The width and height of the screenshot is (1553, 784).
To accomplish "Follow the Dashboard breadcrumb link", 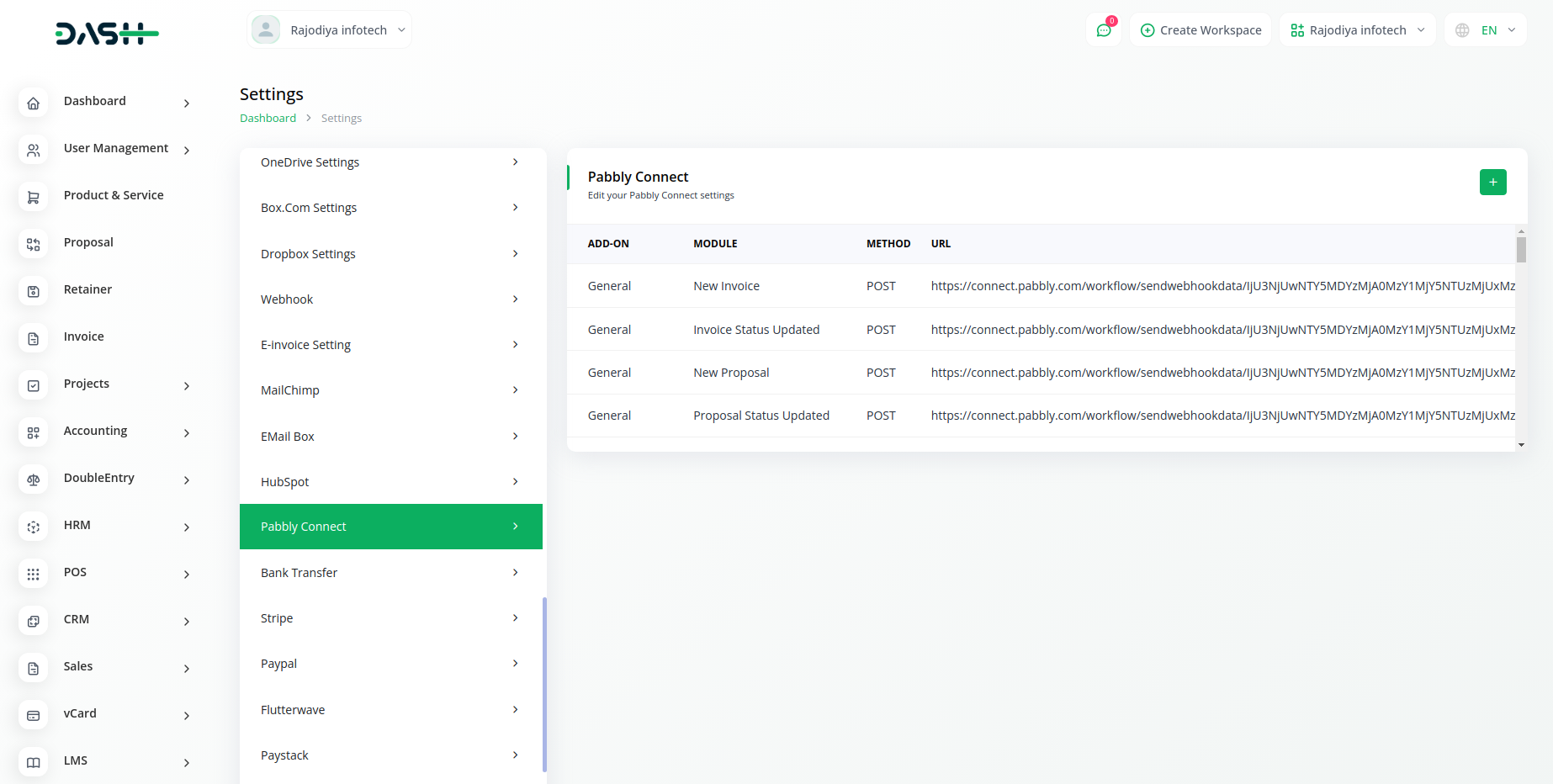I will (x=268, y=119).
